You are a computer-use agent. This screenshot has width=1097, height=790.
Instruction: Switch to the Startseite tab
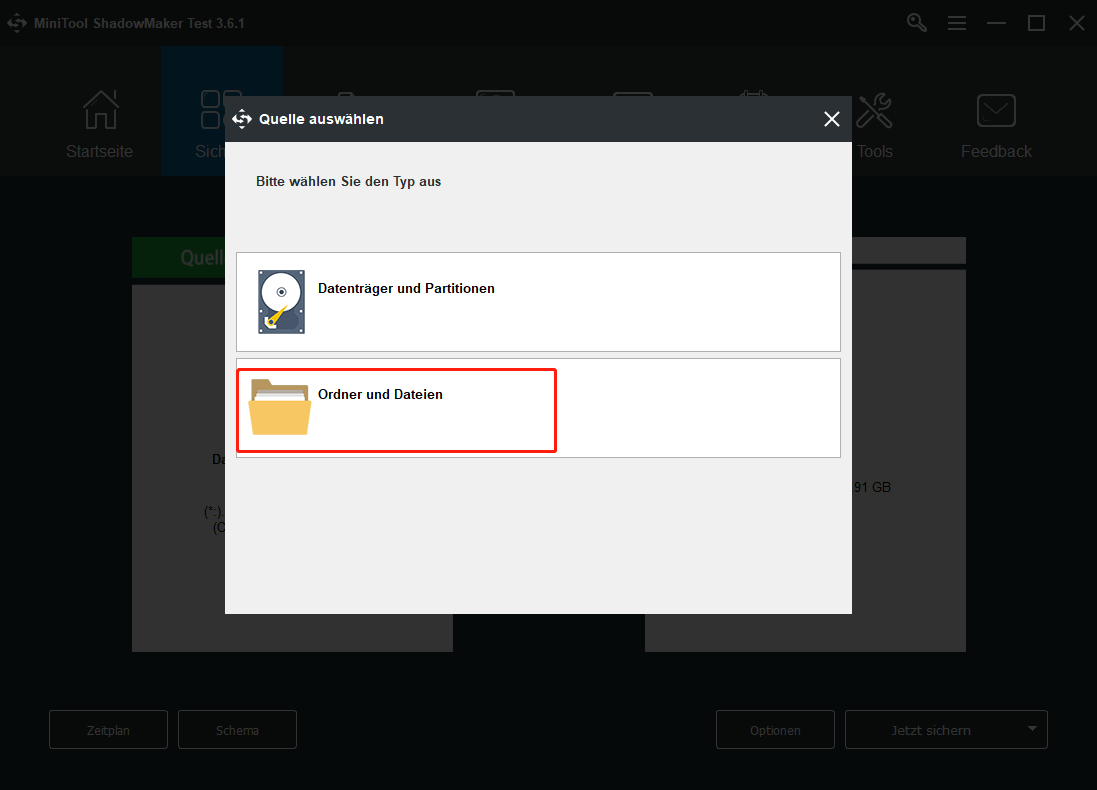pyautogui.click(x=99, y=125)
